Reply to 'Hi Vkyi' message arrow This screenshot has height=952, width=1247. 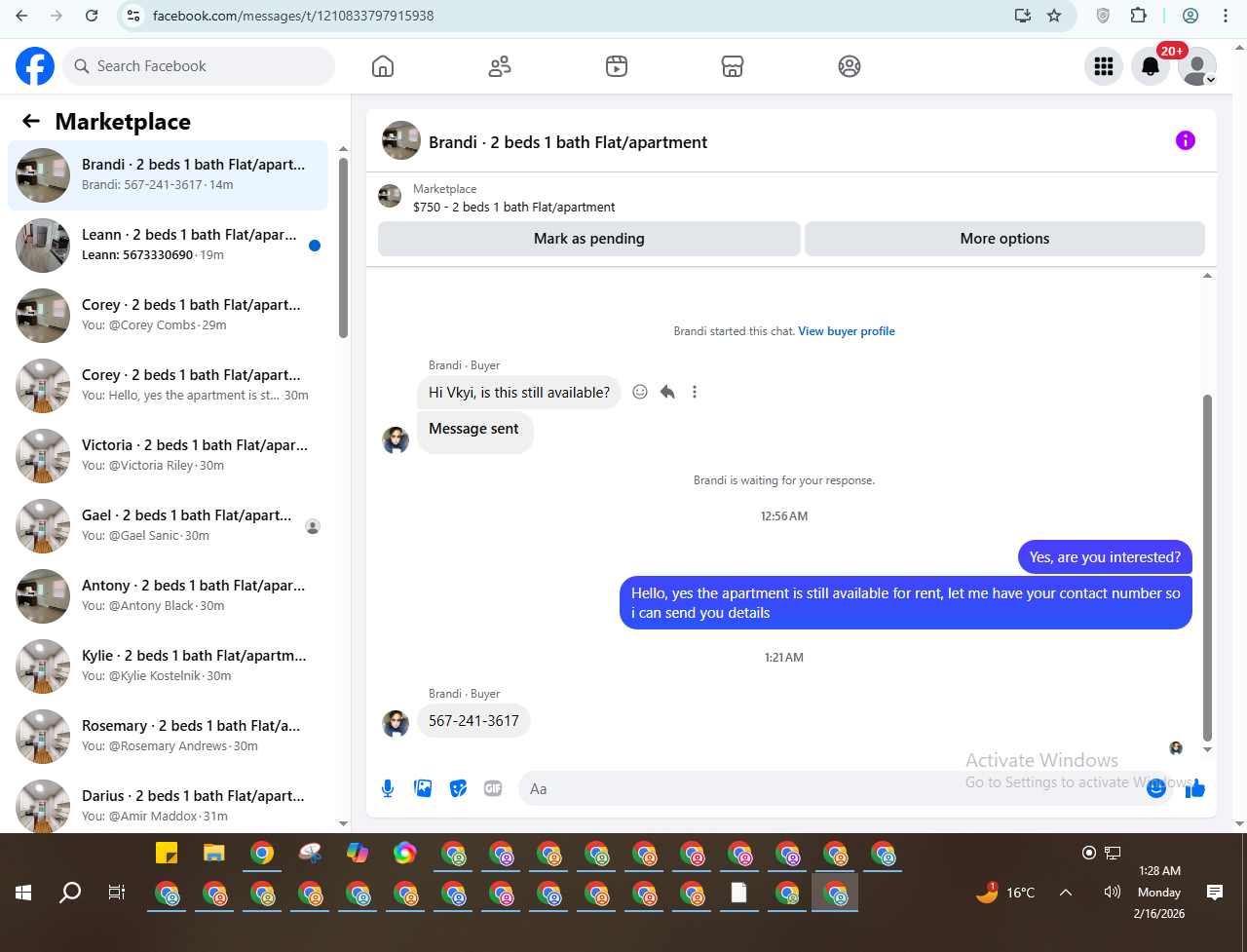(667, 392)
